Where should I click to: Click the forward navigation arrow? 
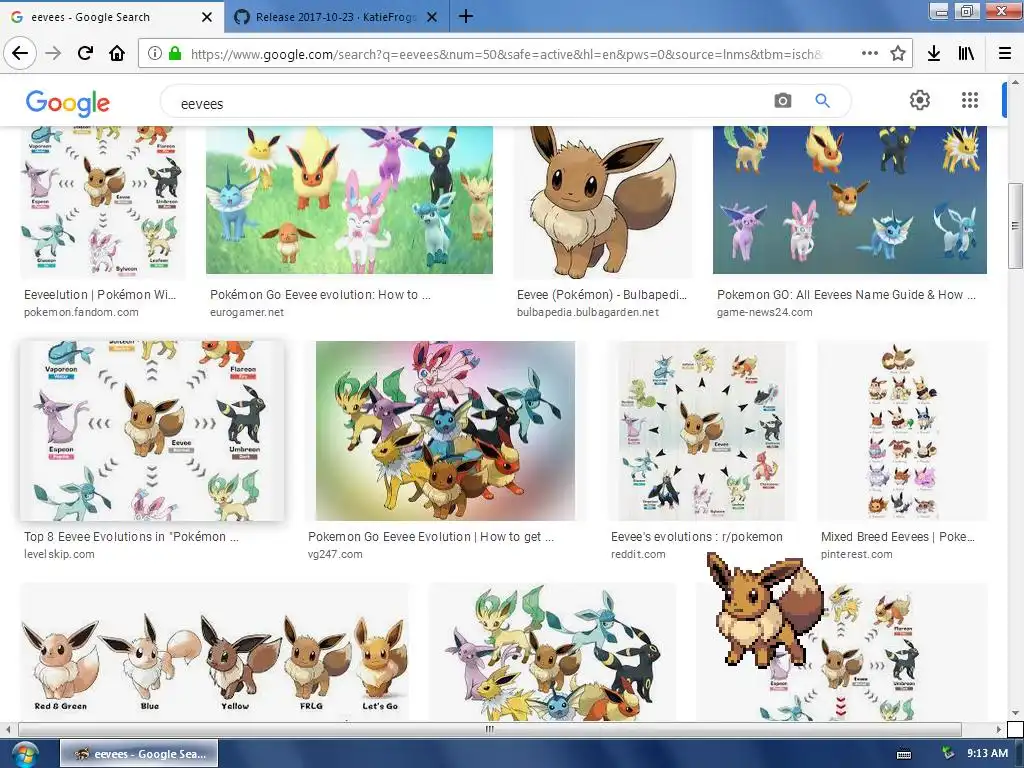[x=53, y=53]
